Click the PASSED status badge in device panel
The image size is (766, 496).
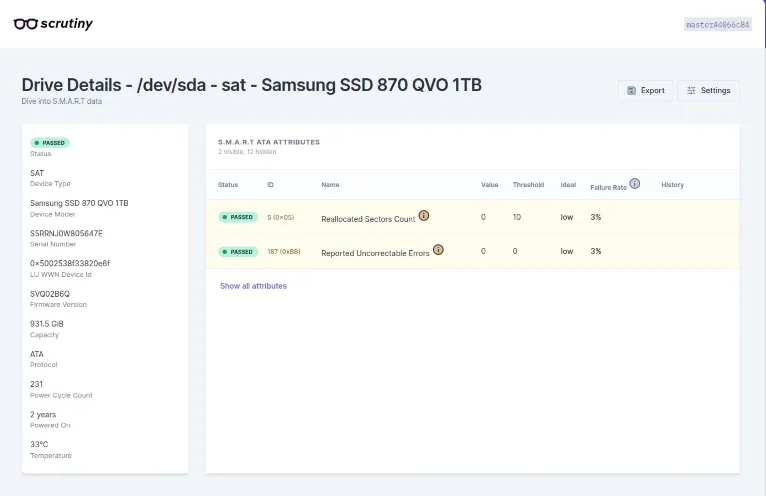[x=50, y=143]
